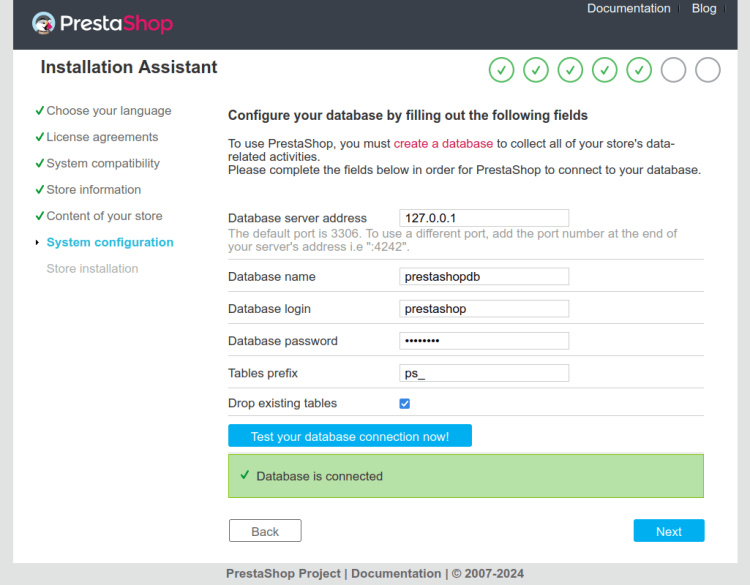Follow the 'create a database' link

[x=443, y=144]
